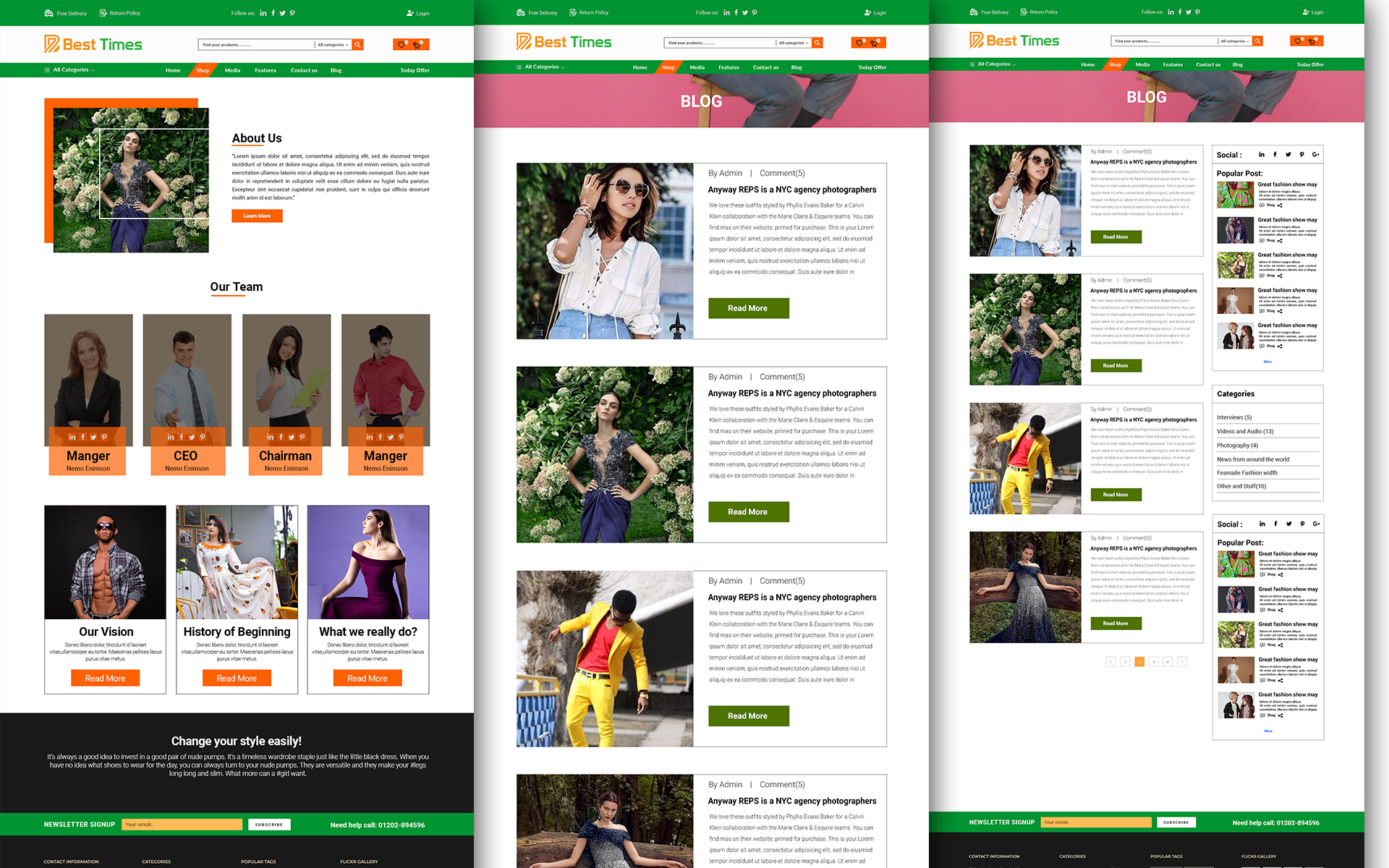Select Blog in right page navigation
Viewport: 1389px width, 868px height.
(1238, 64)
